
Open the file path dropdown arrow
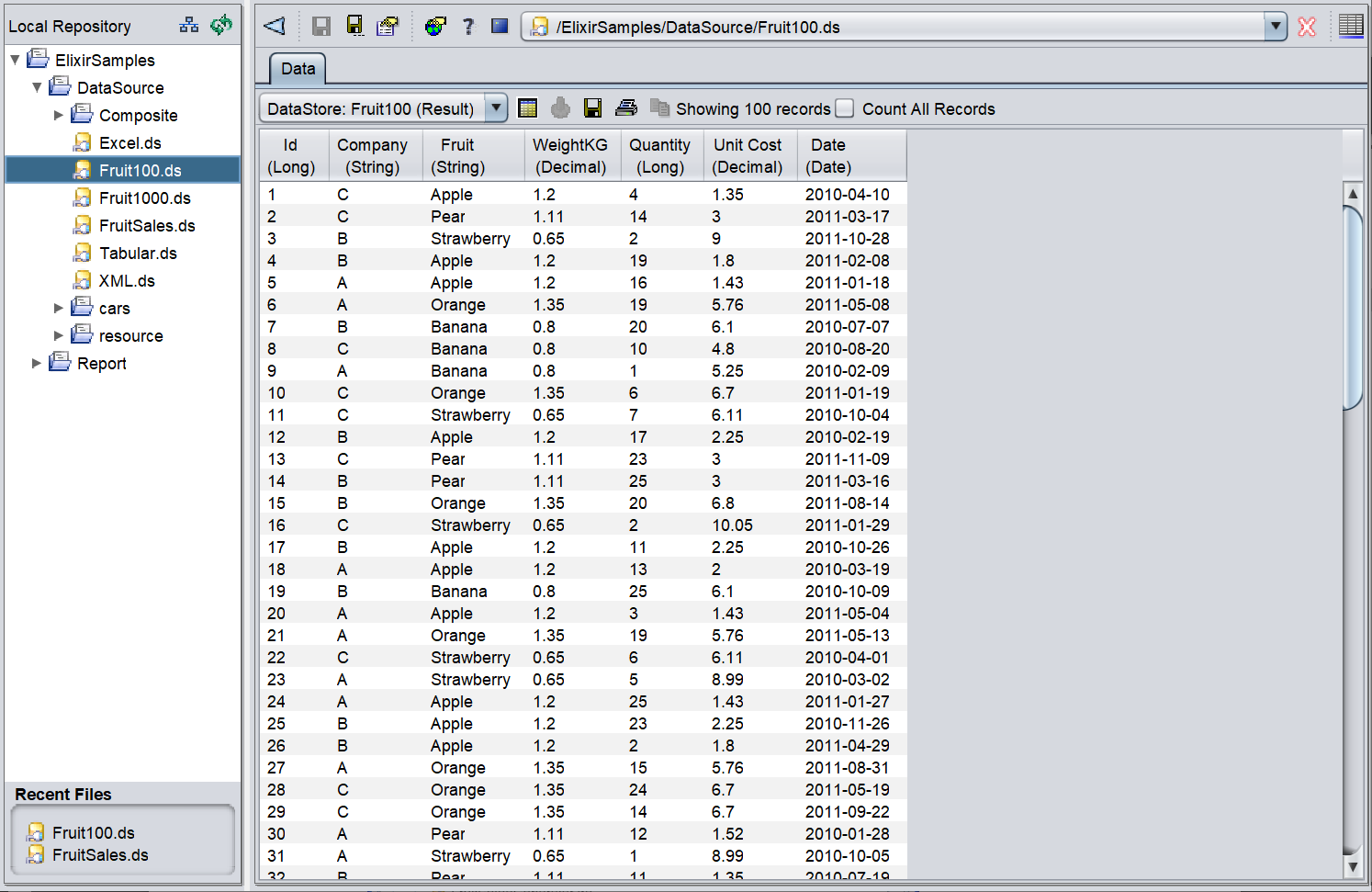(x=1276, y=27)
